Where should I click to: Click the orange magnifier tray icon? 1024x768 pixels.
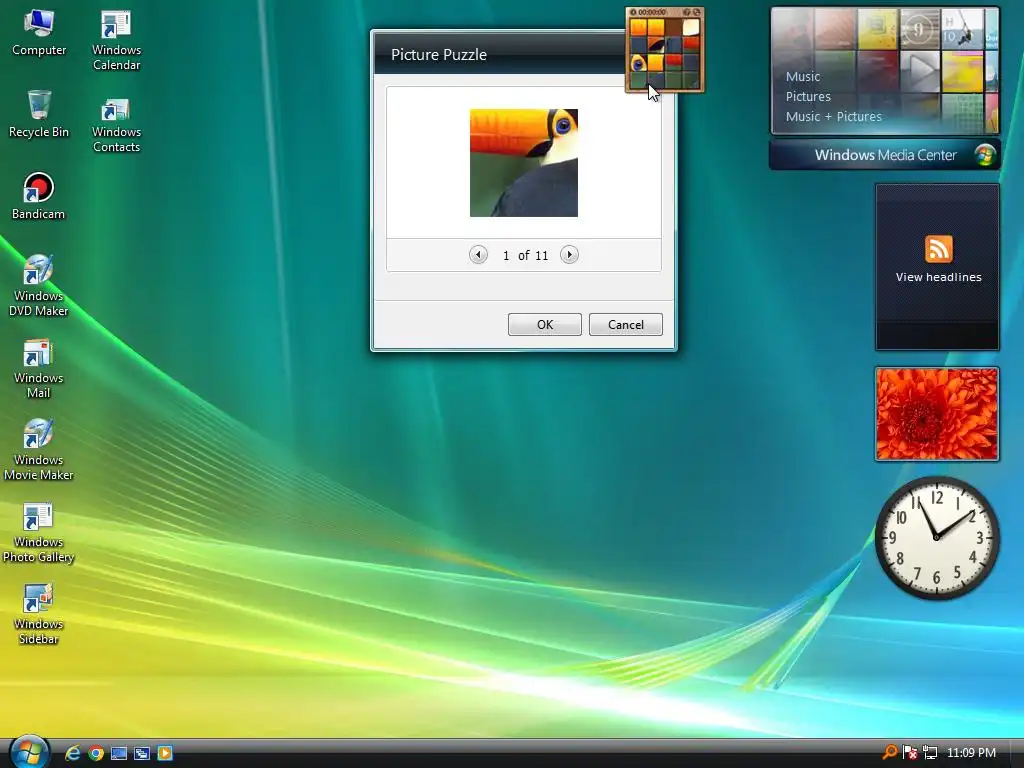click(889, 752)
